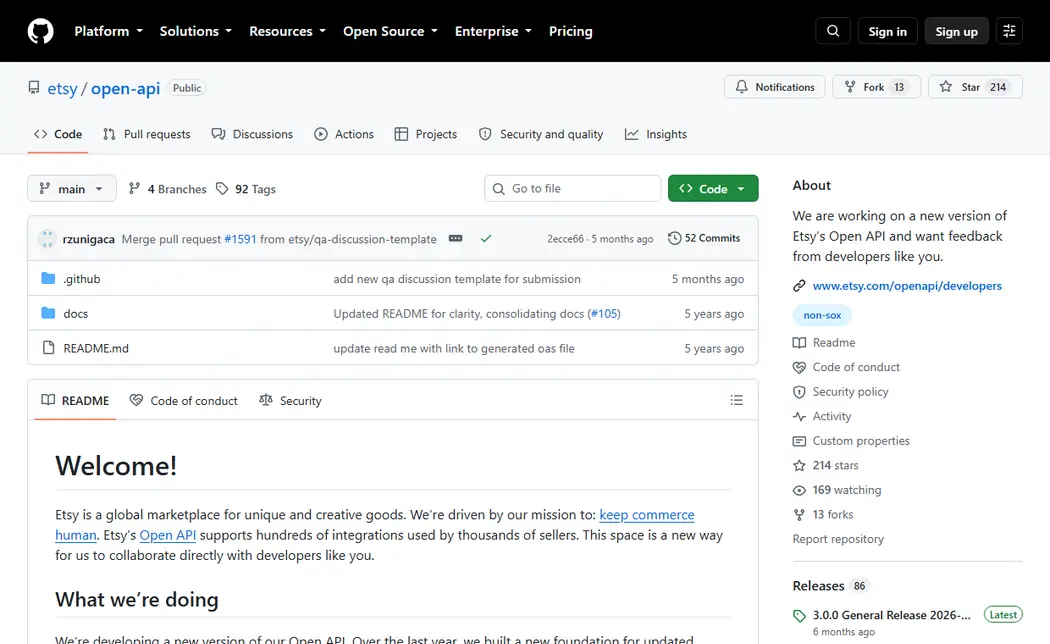Click the docs folder icon
This screenshot has height=644, width=1050.
(48, 313)
